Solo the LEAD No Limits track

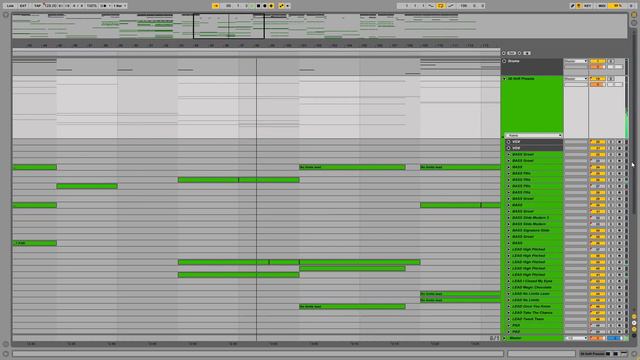(611, 300)
